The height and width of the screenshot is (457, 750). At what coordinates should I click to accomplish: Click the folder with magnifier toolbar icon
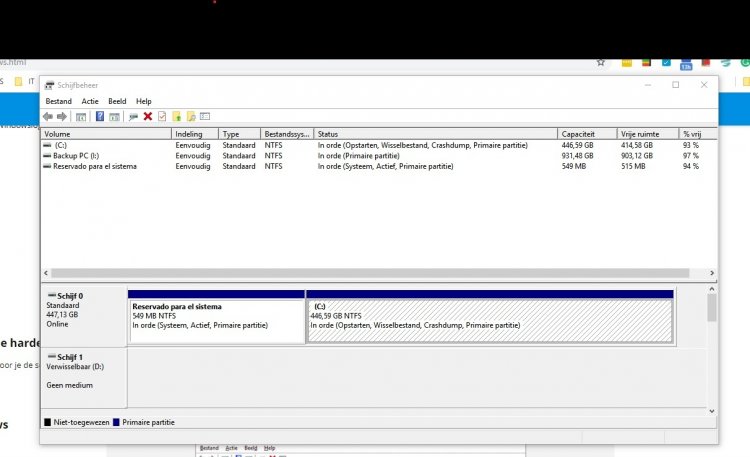(x=191, y=116)
